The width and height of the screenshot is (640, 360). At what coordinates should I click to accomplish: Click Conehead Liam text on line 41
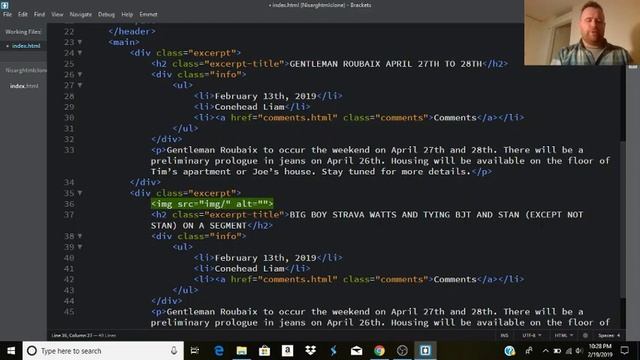[x=249, y=269]
